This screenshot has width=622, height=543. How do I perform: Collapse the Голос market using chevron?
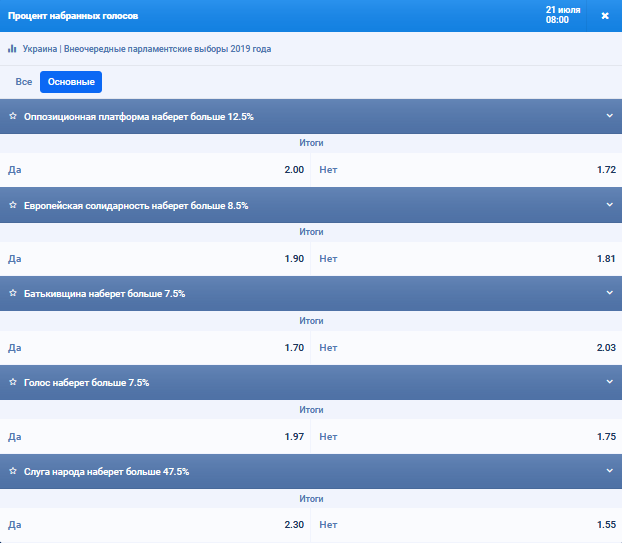click(609, 382)
